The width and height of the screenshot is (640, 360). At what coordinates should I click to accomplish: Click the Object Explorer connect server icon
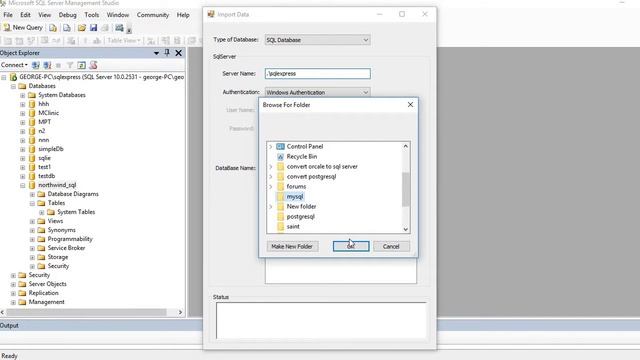[x=36, y=65]
